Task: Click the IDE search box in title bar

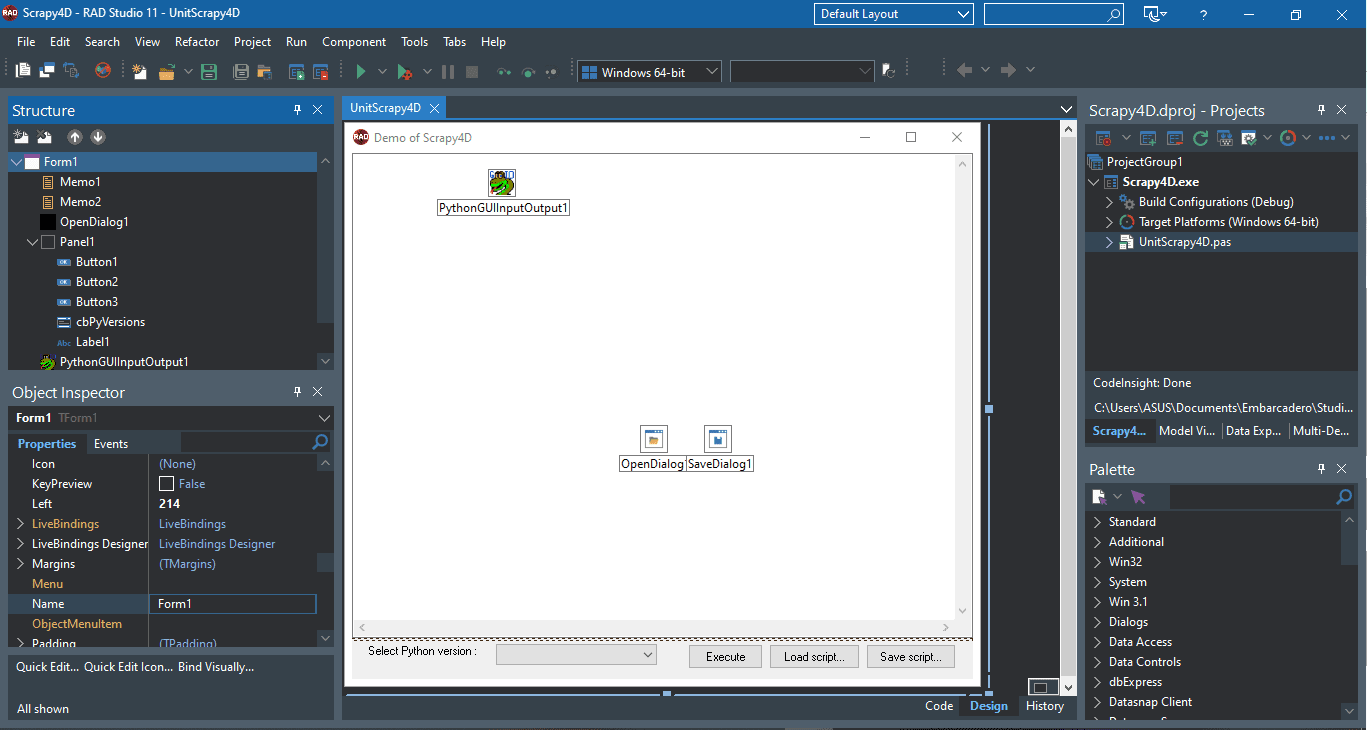Action: click(x=1054, y=14)
